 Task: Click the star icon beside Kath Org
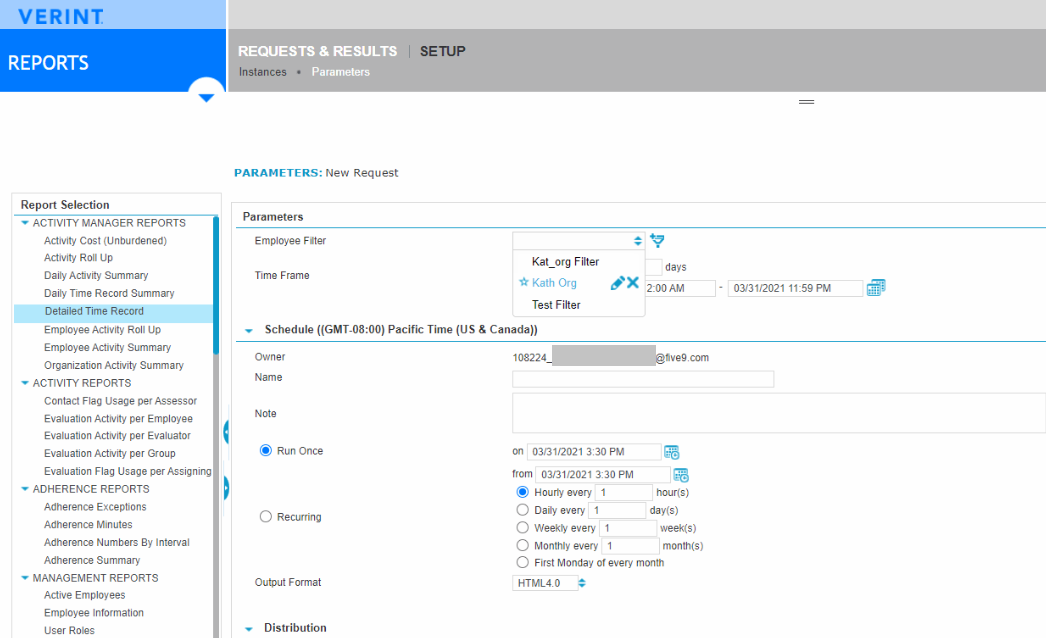[524, 282]
